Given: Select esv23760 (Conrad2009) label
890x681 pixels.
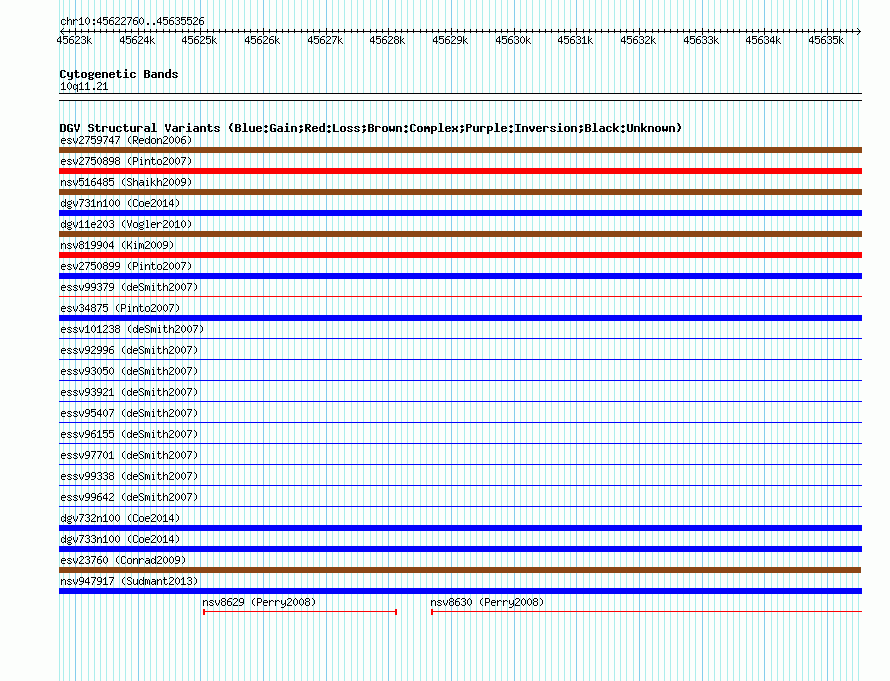Looking at the screenshot, I should (123, 560).
